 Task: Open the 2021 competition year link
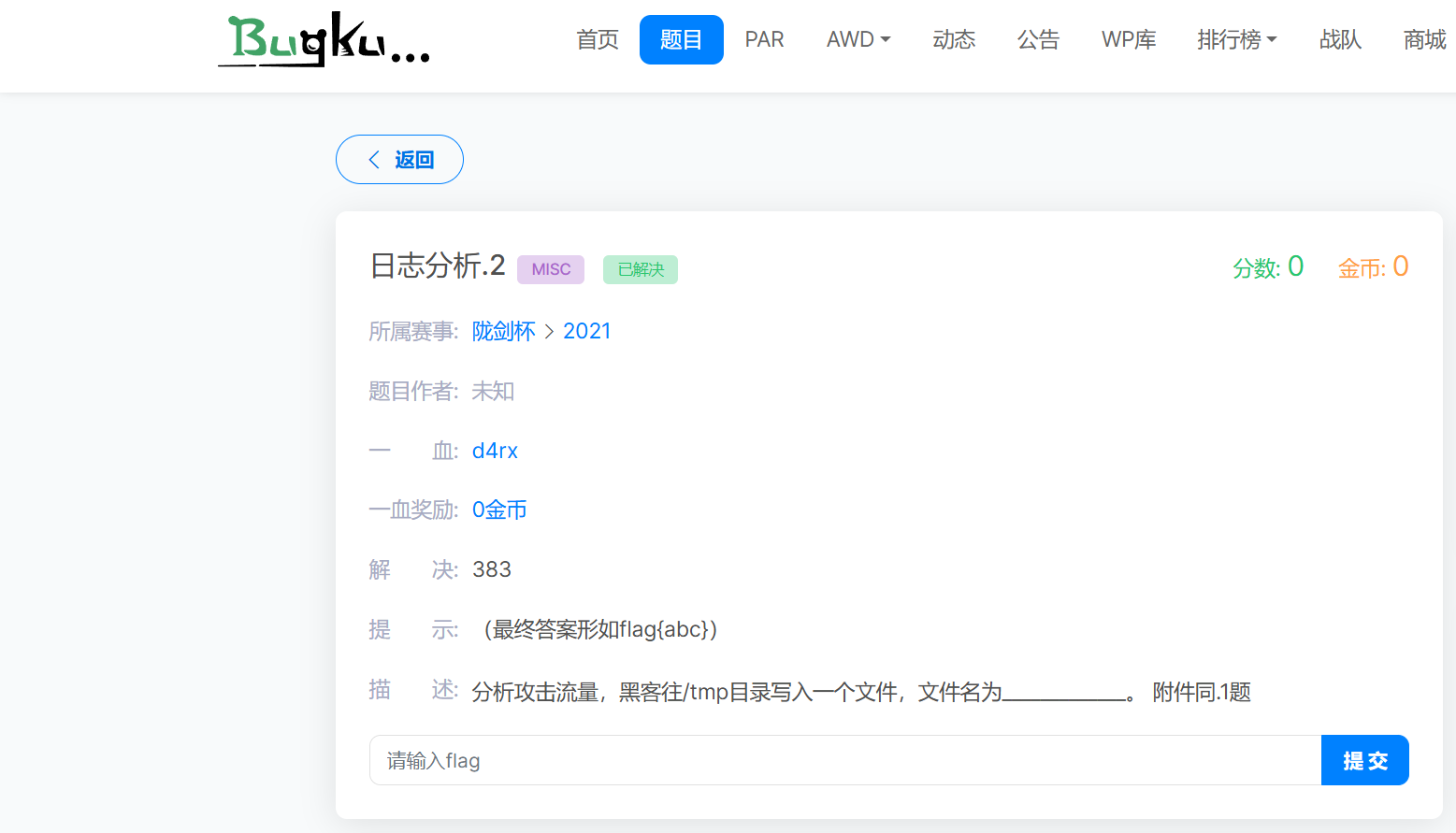tap(587, 331)
